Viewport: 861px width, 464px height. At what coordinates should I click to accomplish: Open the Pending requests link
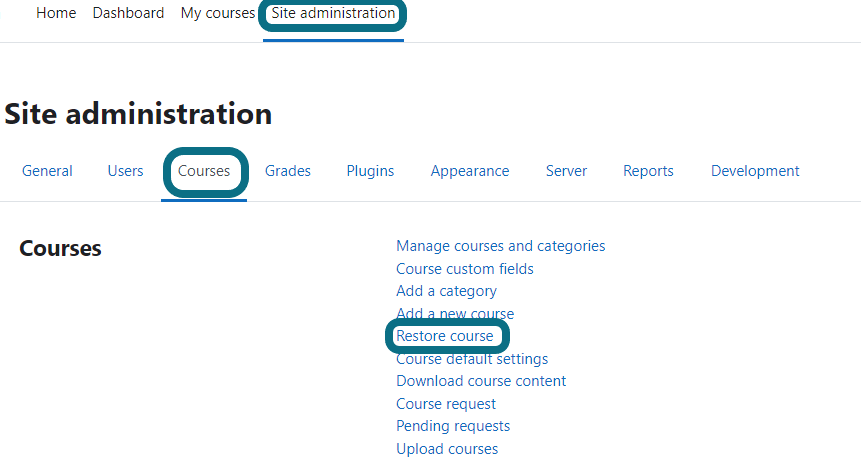click(x=453, y=426)
